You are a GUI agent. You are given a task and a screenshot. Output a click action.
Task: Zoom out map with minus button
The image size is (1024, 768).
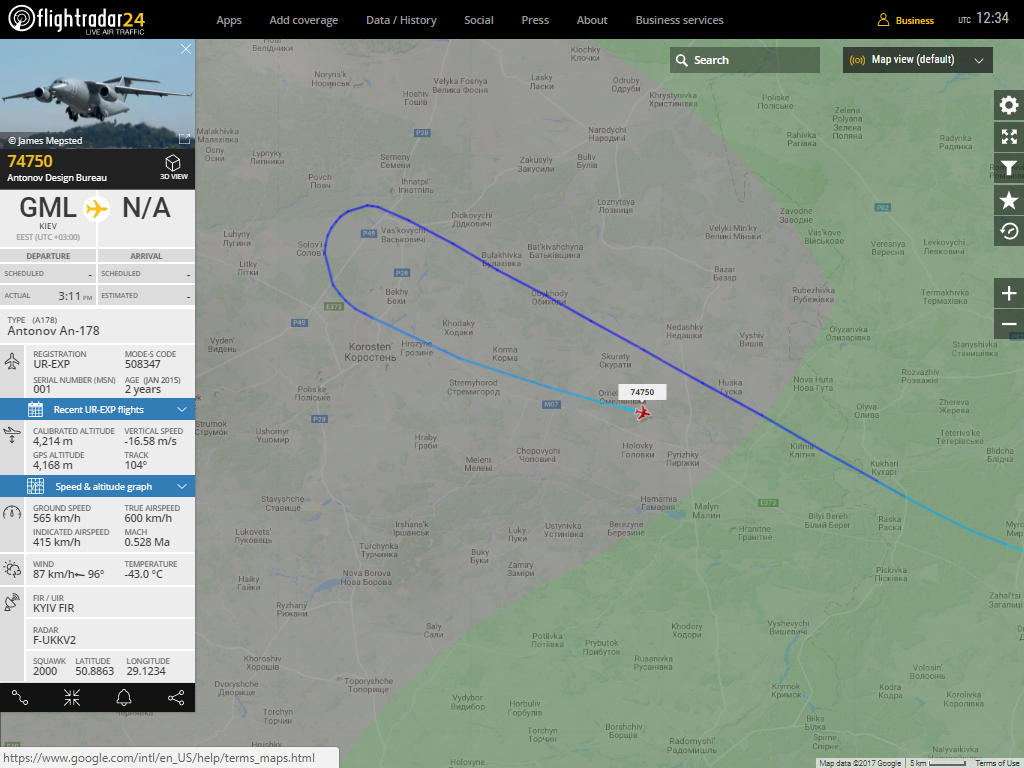click(1008, 324)
